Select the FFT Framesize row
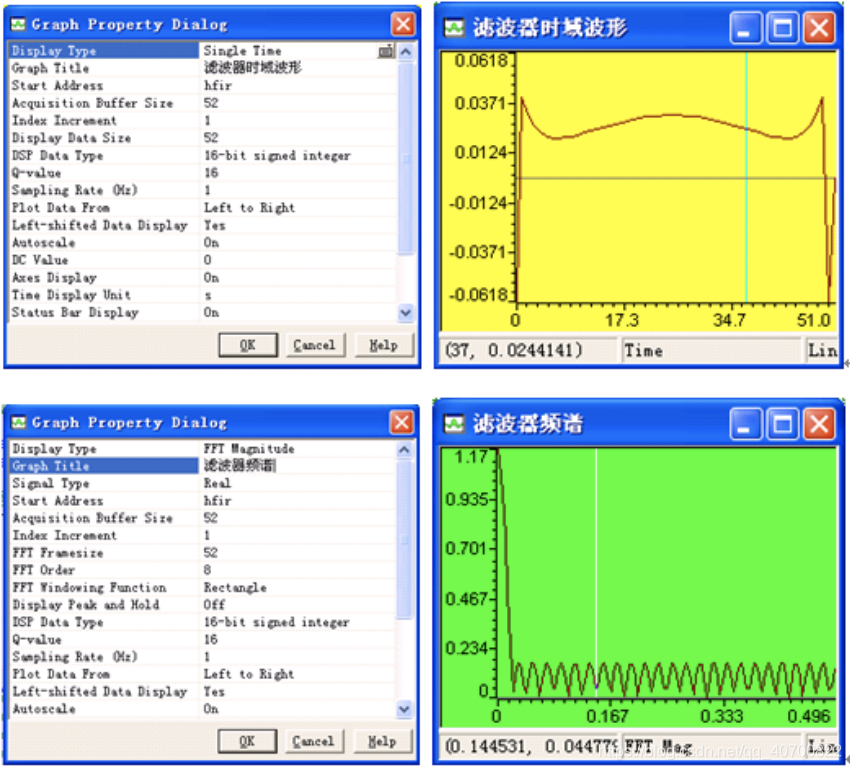852x770 pixels. click(202, 553)
